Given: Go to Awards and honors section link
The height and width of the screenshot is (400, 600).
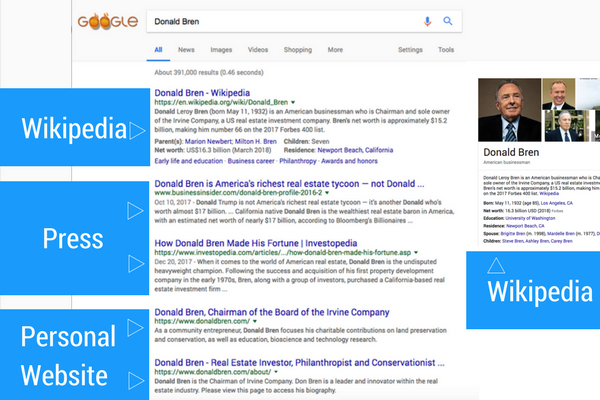Looking at the screenshot, I should (x=349, y=161).
